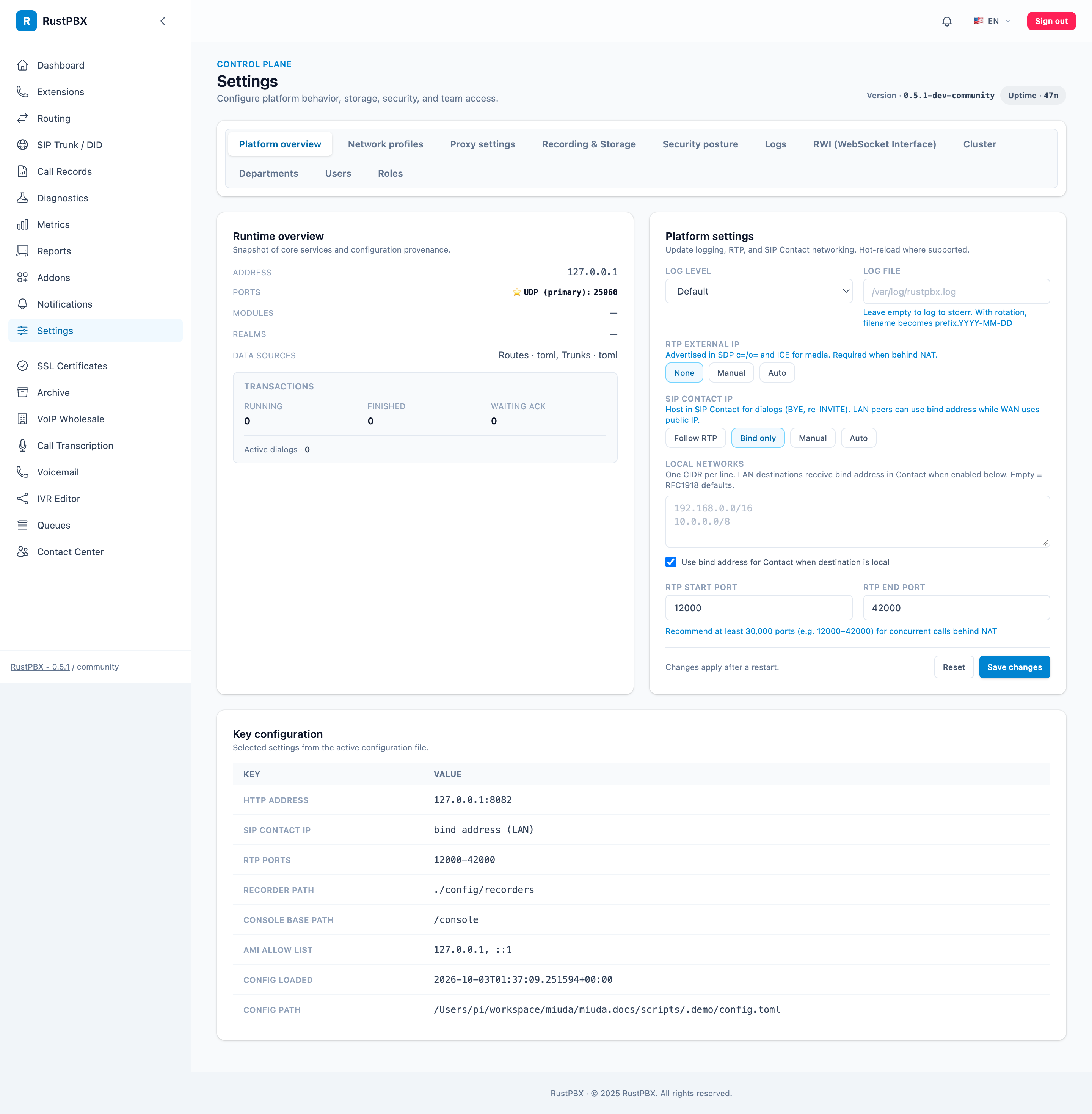Open the Security posture tab
The width and height of the screenshot is (1092, 1114).
700,144
